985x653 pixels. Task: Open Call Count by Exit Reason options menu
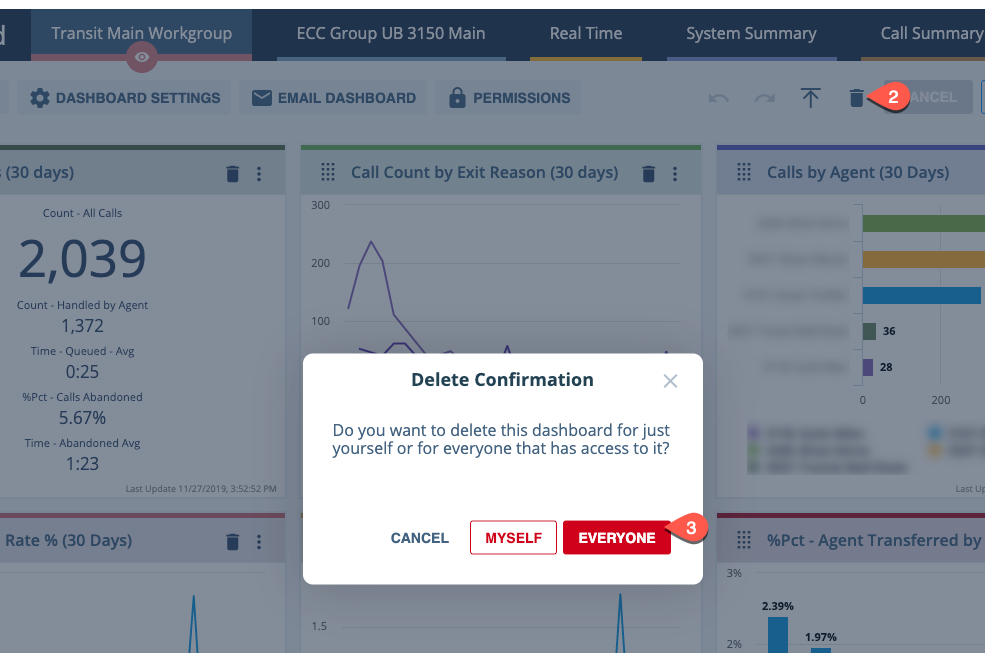[x=675, y=174]
